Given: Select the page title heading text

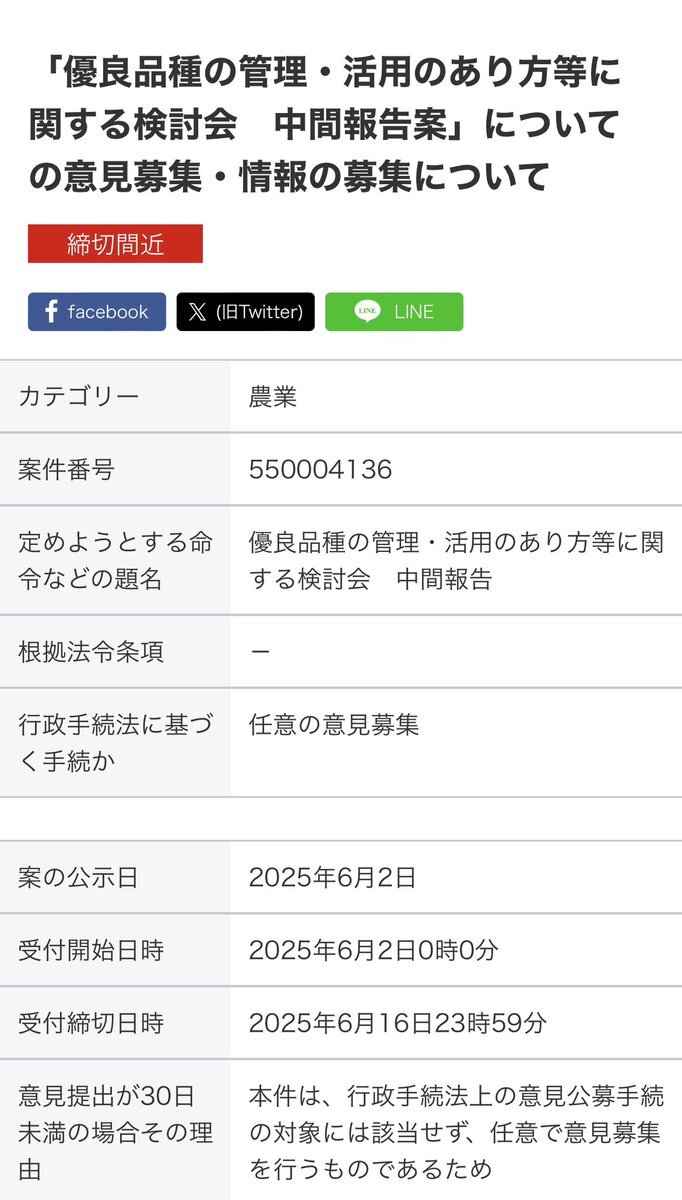Looking at the screenshot, I should point(325,125).
